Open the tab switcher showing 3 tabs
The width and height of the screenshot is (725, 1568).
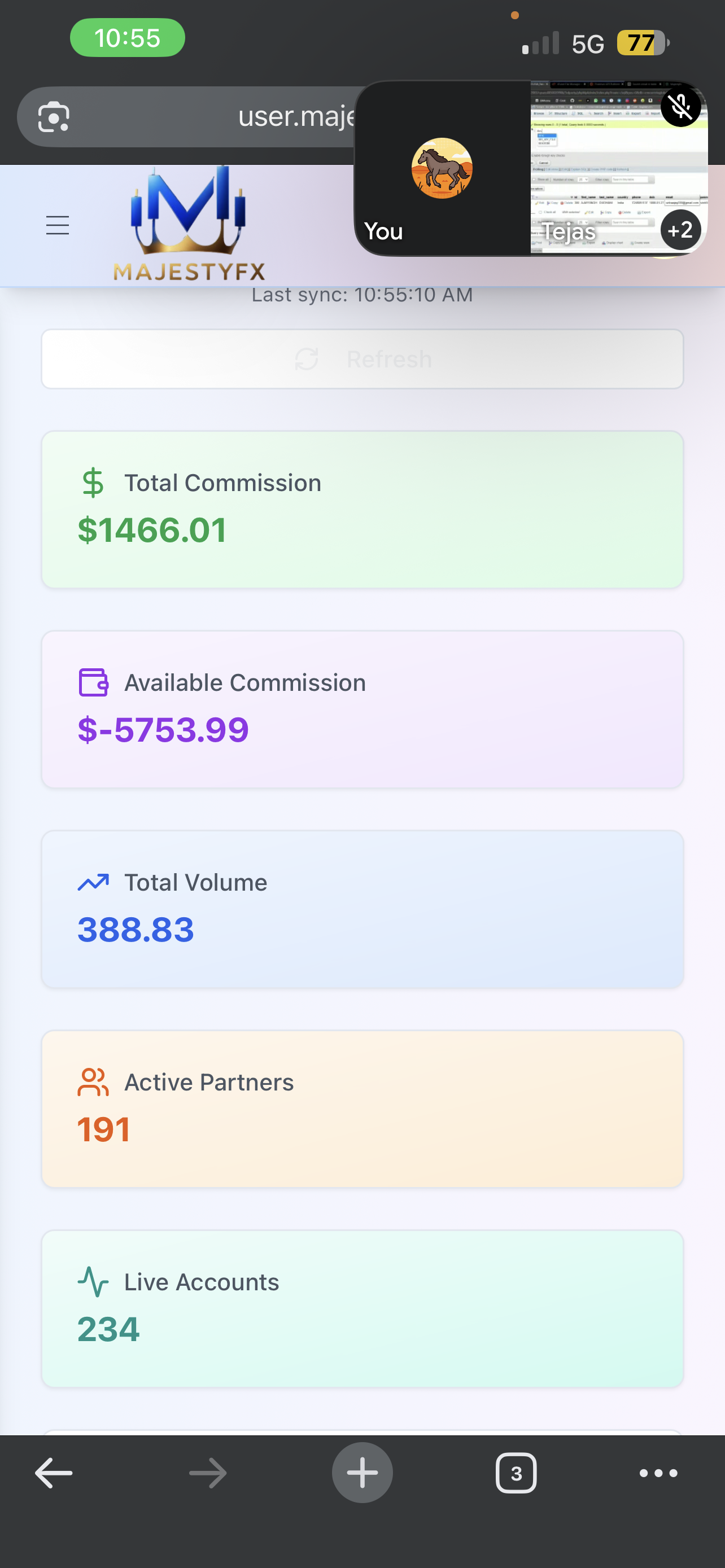coord(516,1473)
